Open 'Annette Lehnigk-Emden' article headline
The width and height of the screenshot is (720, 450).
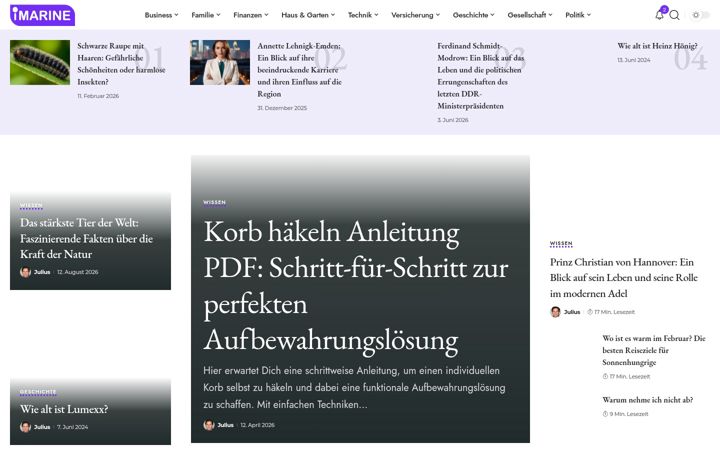point(299,70)
